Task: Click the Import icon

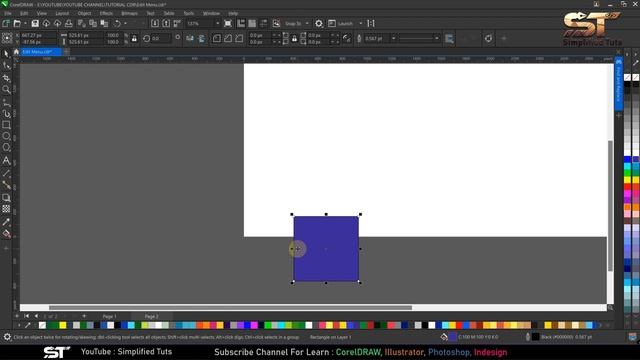Action: tap(155, 23)
